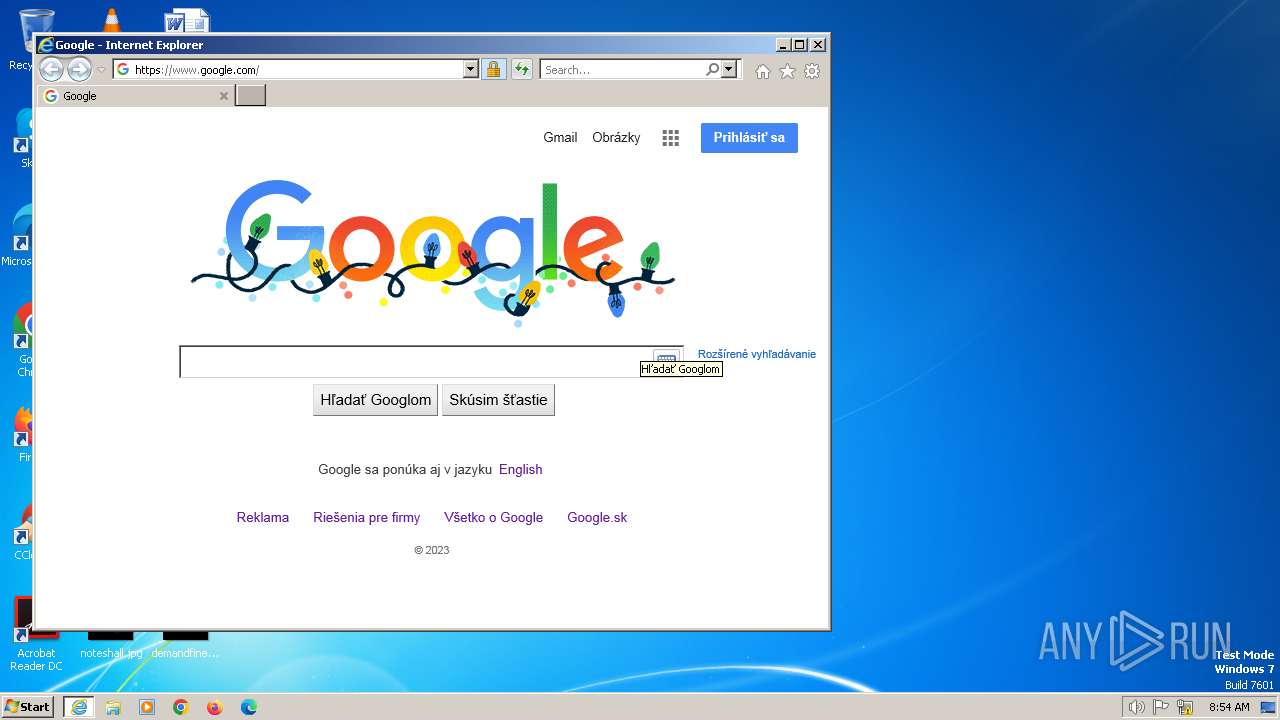Click the IE window title bar icon

pos(46,45)
